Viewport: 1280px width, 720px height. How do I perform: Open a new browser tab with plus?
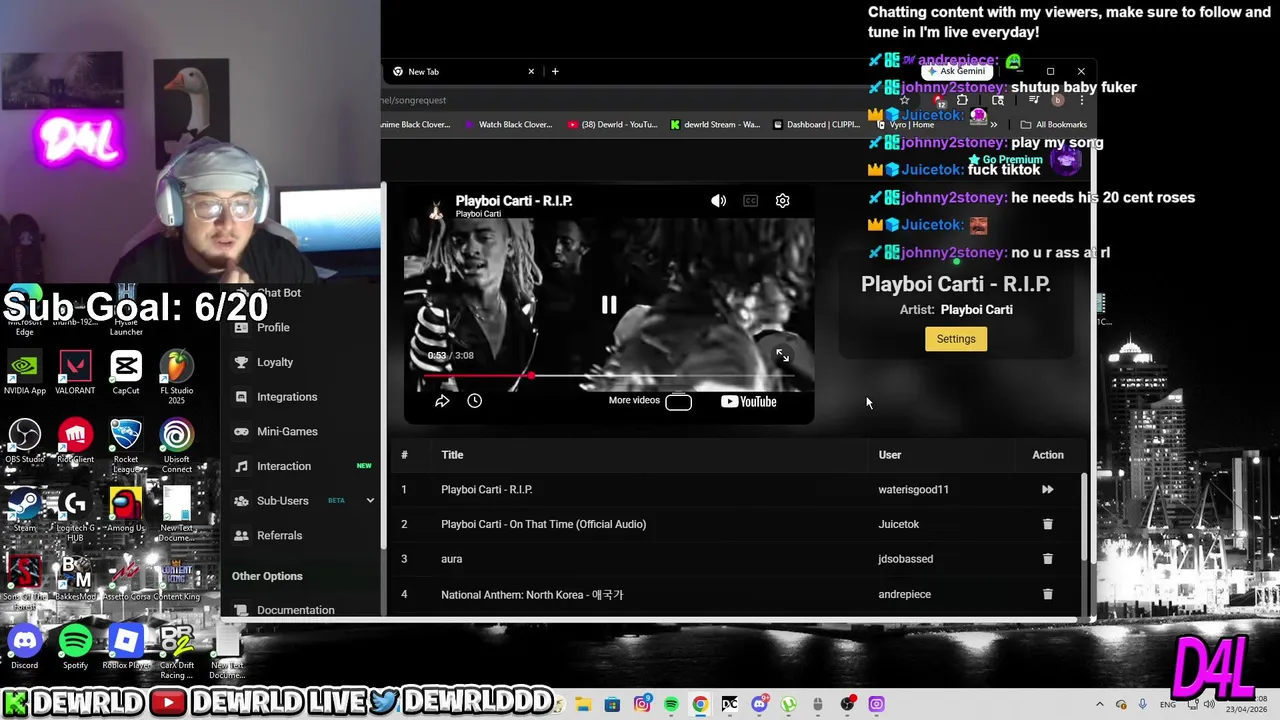pyautogui.click(x=555, y=71)
